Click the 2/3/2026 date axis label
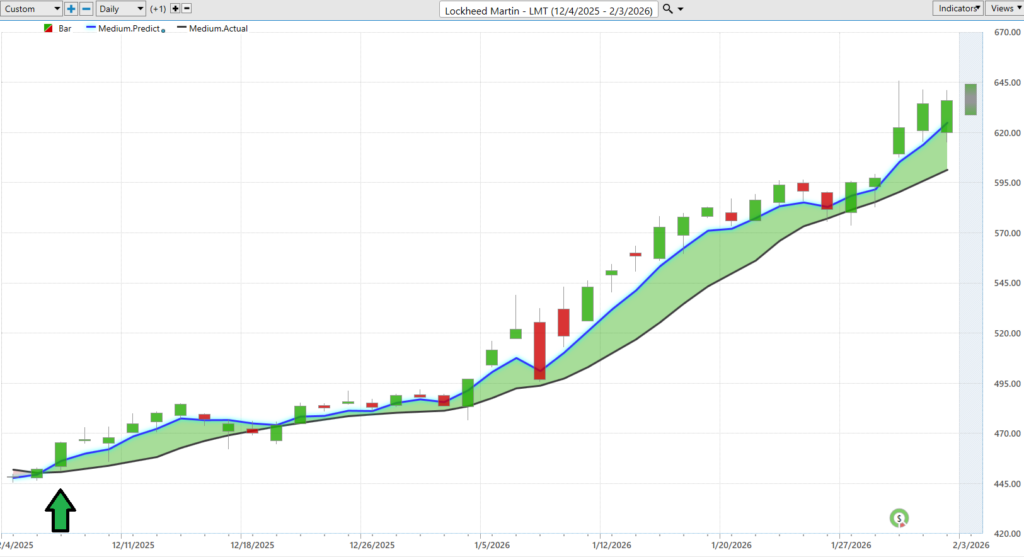 (970, 545)
